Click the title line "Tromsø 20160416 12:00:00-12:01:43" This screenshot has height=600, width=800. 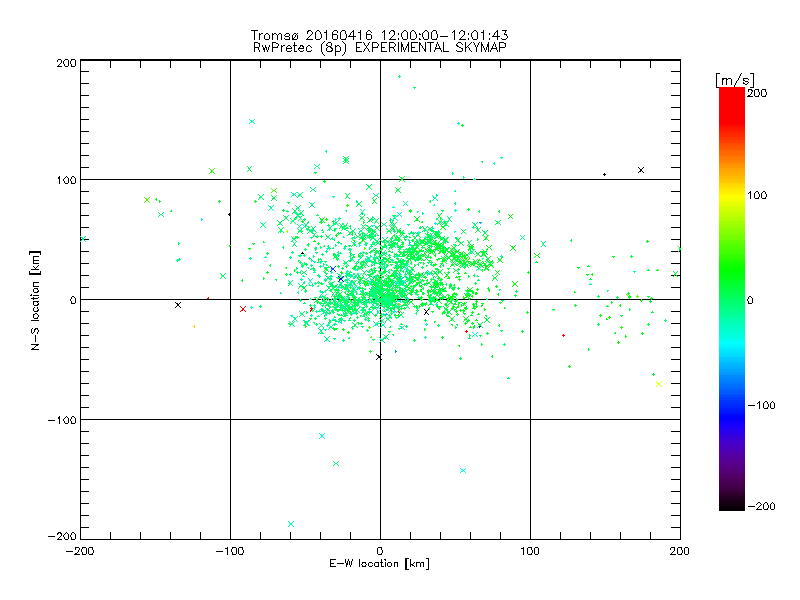(x=379, y=35)
